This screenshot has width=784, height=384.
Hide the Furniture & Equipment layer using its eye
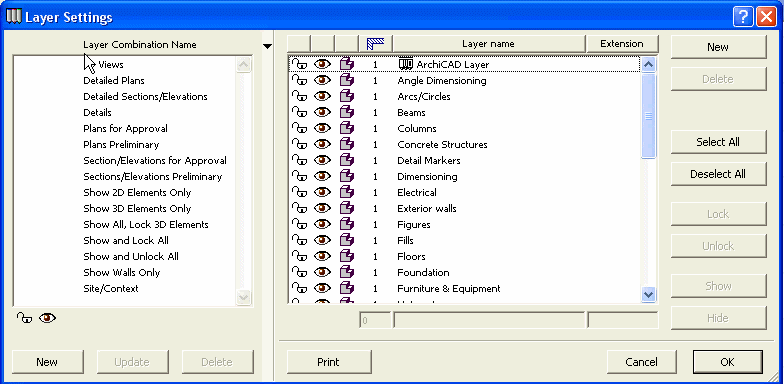pos(322,288)
